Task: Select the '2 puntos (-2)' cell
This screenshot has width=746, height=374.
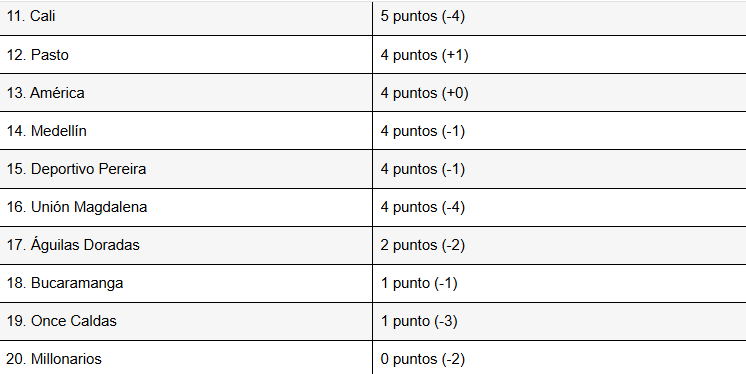Action: click(560, 245)
